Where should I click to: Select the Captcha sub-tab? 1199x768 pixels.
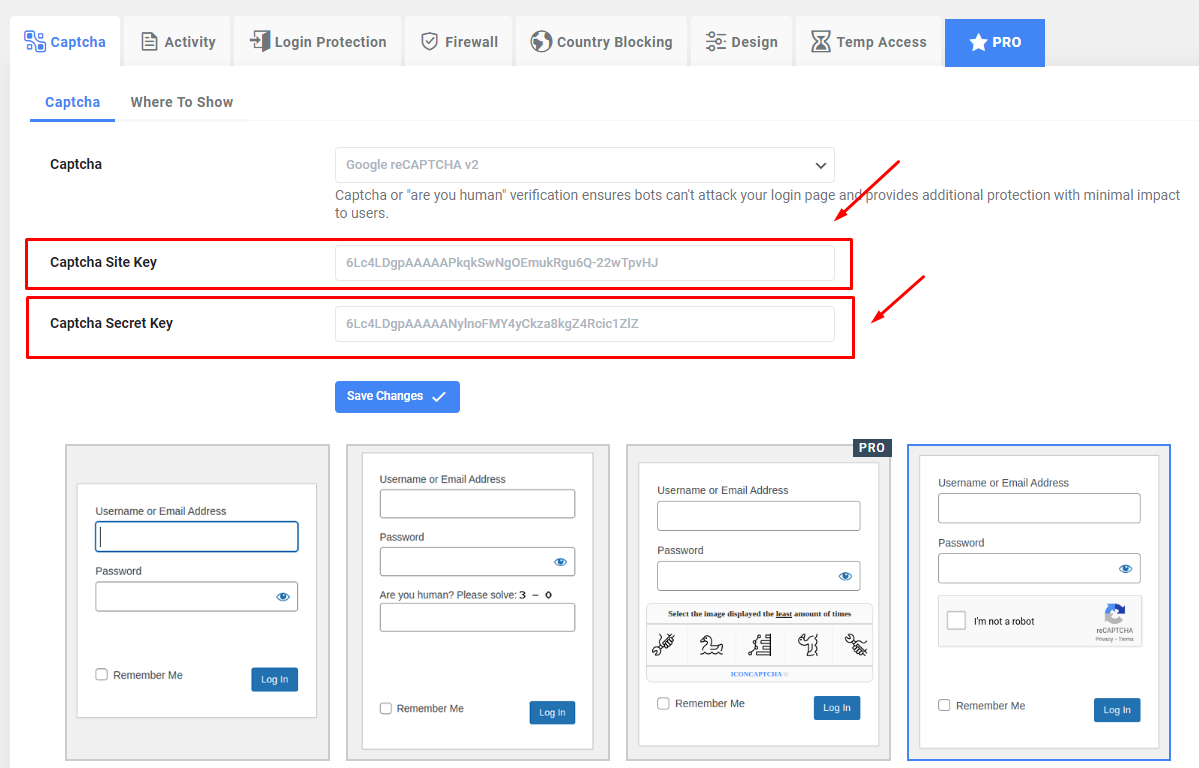click(73, 103)
